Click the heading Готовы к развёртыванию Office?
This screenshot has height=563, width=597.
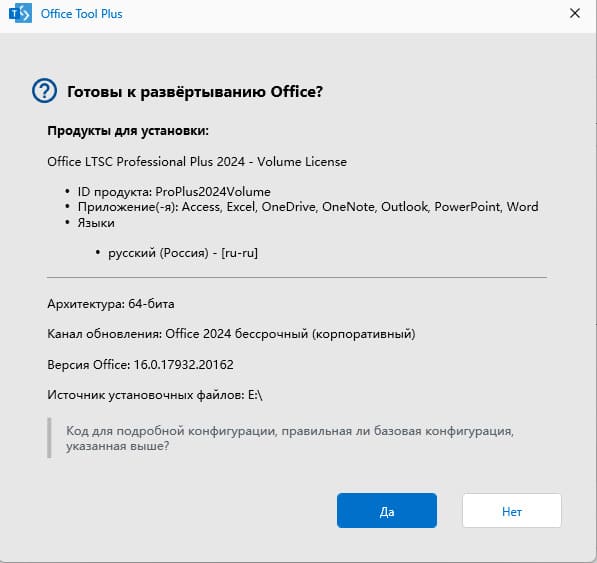[195, 92]
